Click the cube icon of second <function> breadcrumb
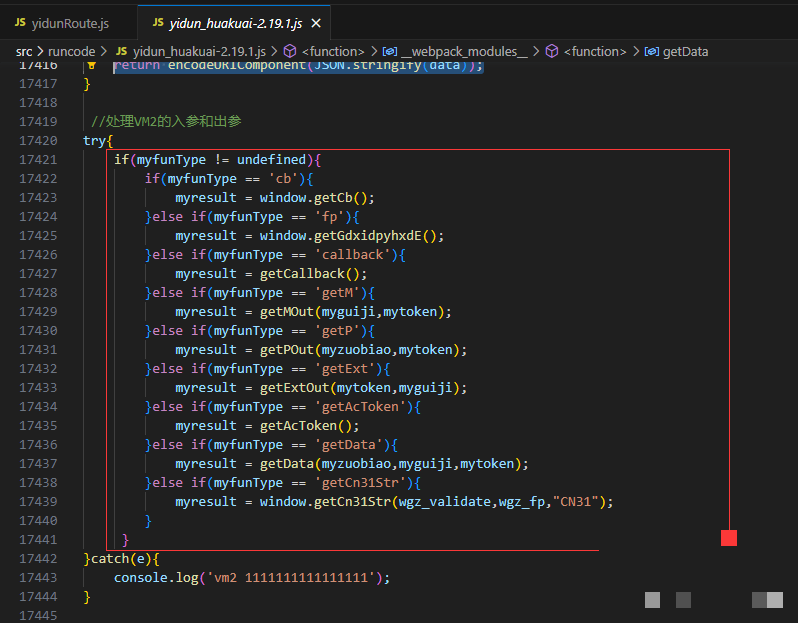This screenshot has width=798, height=623. [x=551, y=51]
